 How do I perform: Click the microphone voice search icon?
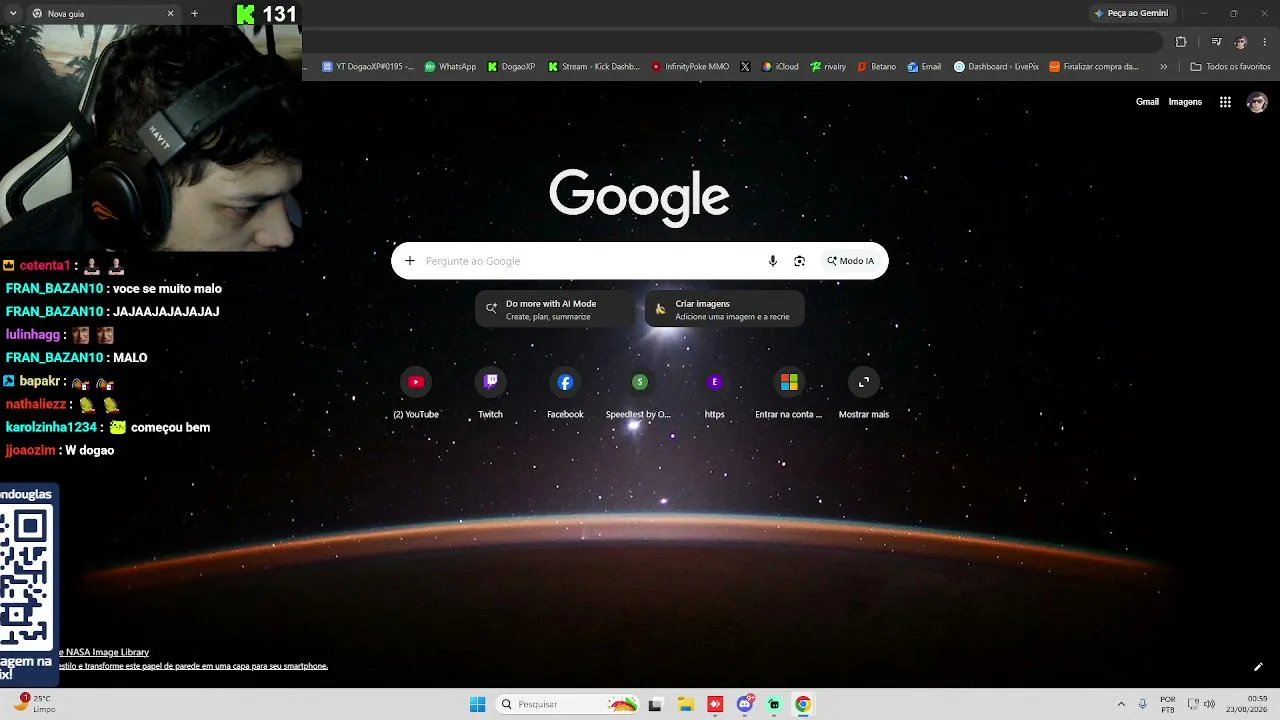(x=772, y=261)
